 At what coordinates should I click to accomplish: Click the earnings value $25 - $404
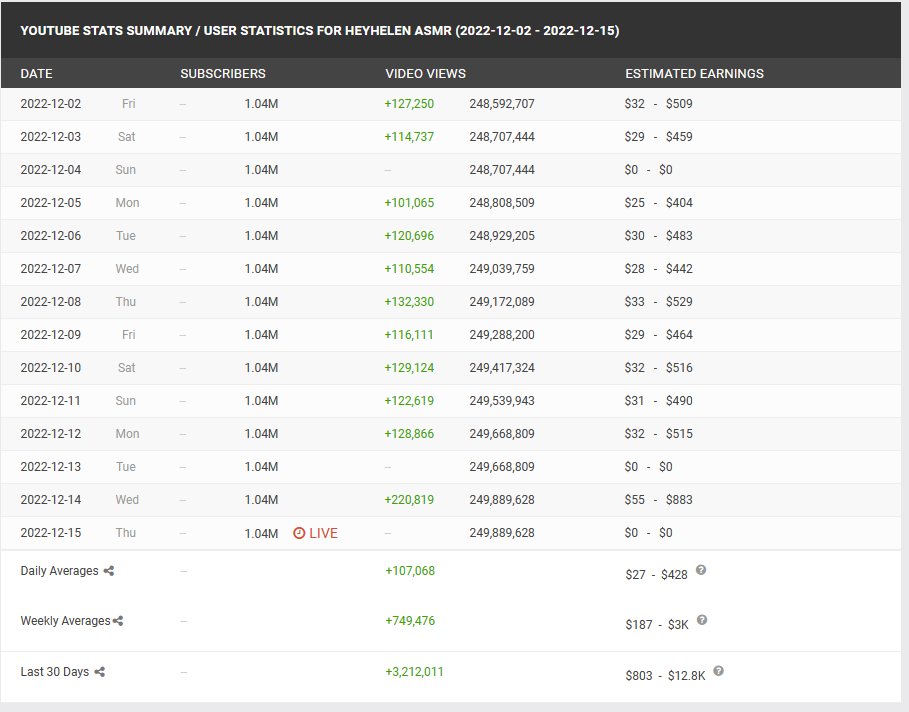[659, 203]
